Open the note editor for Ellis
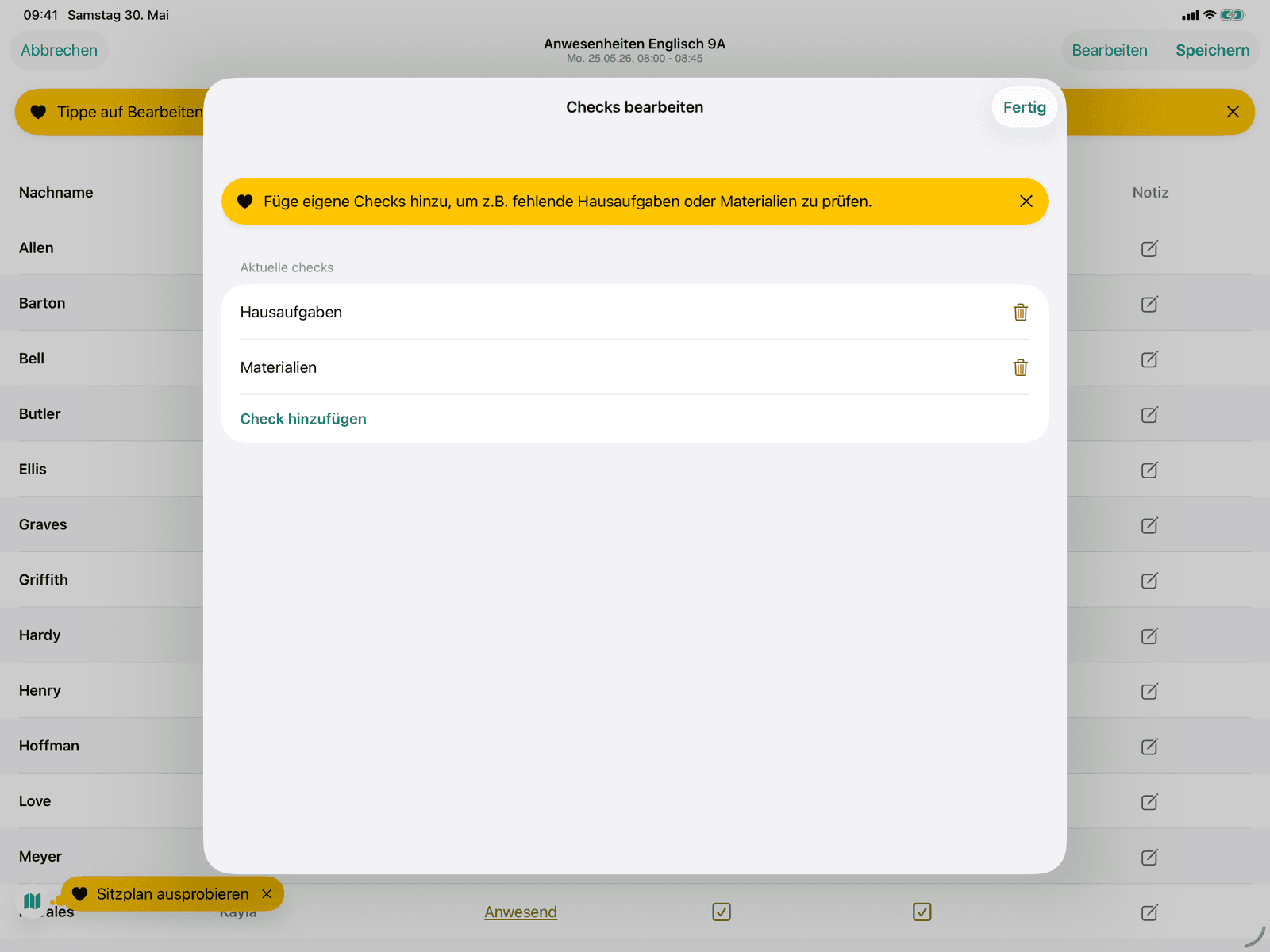1270x952 pixels. (x=1149, y=470)
